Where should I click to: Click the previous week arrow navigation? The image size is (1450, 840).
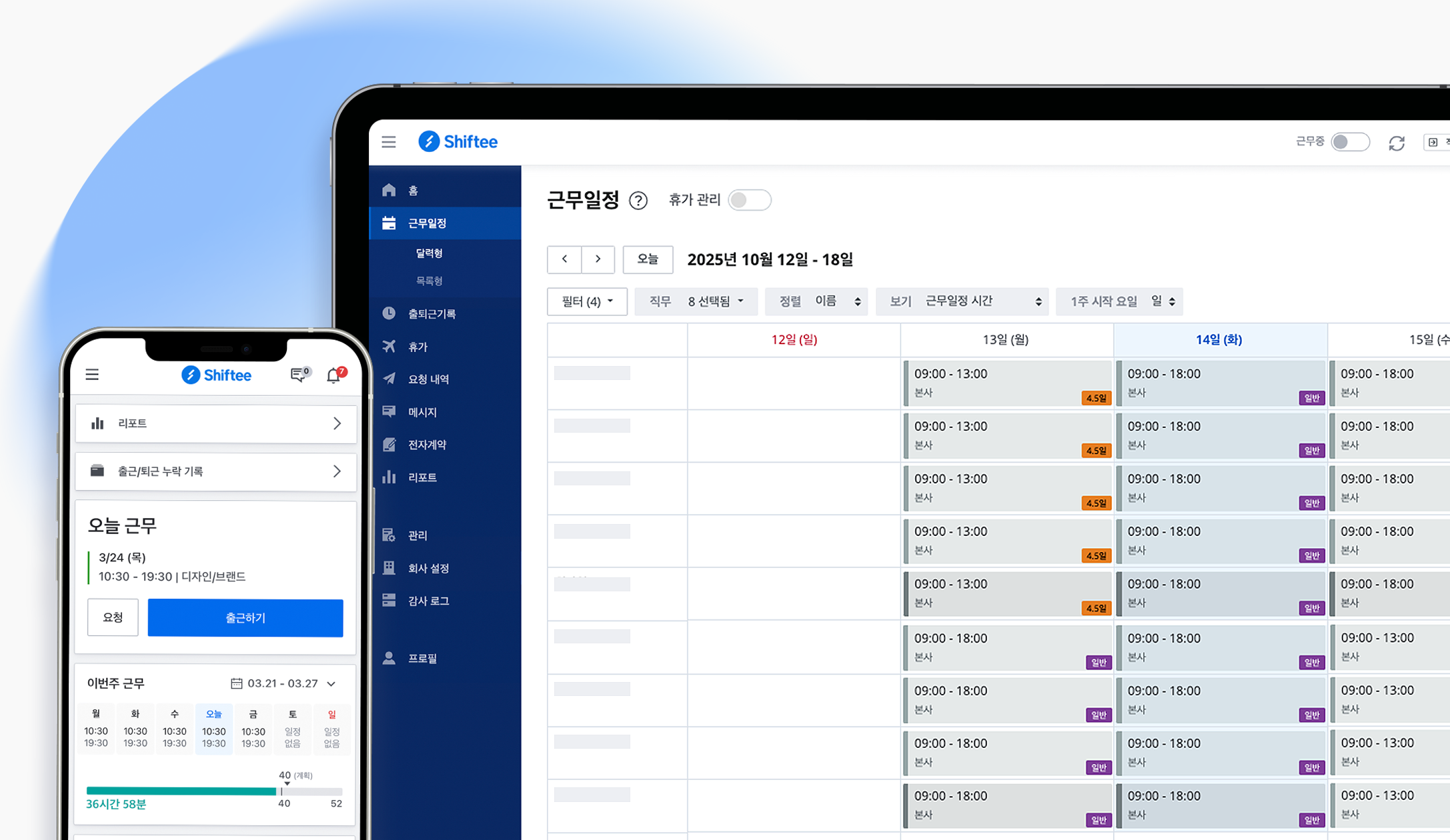(564, 259)
